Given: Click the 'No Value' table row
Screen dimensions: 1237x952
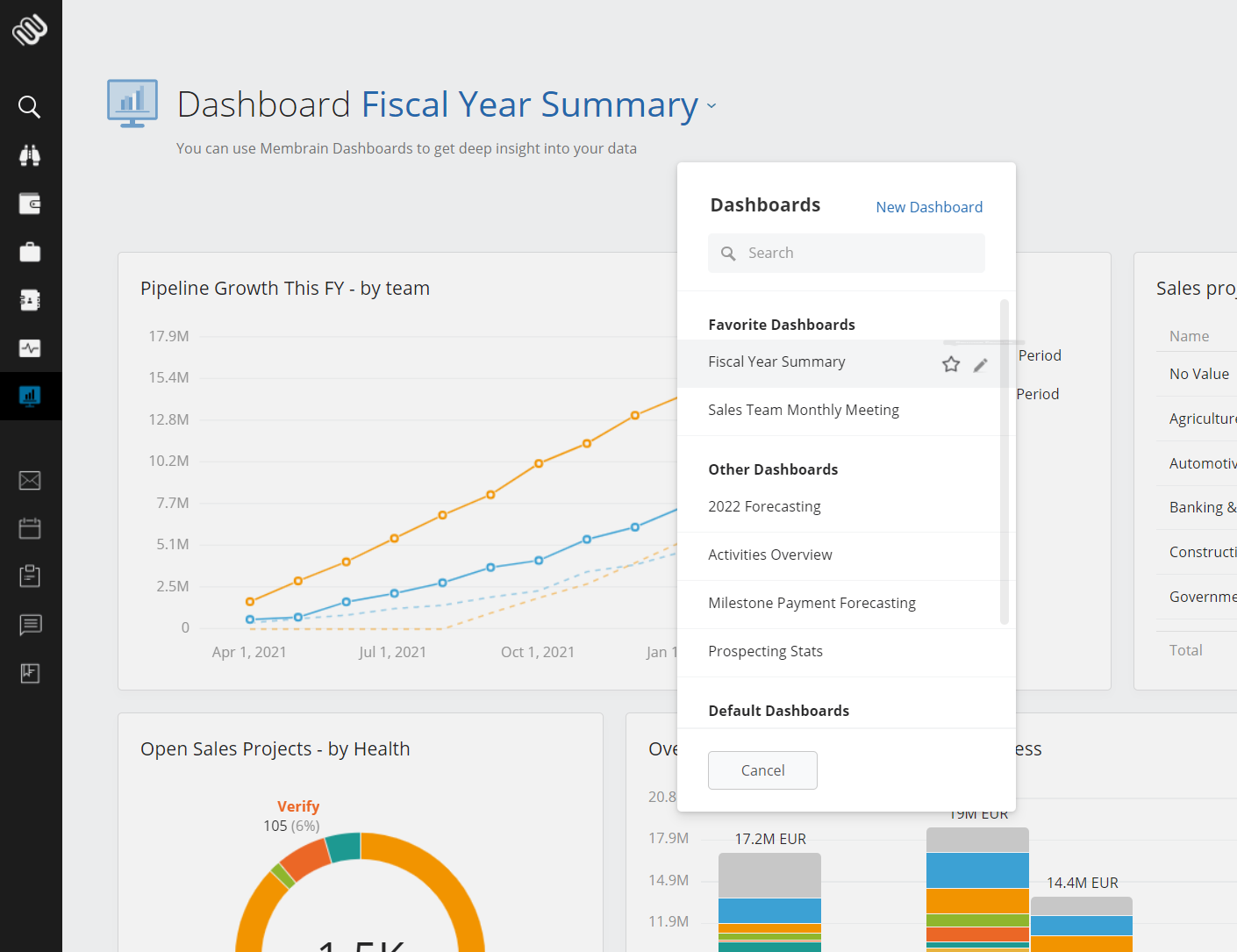Looking at the screenshot, I should (1197, 374).
